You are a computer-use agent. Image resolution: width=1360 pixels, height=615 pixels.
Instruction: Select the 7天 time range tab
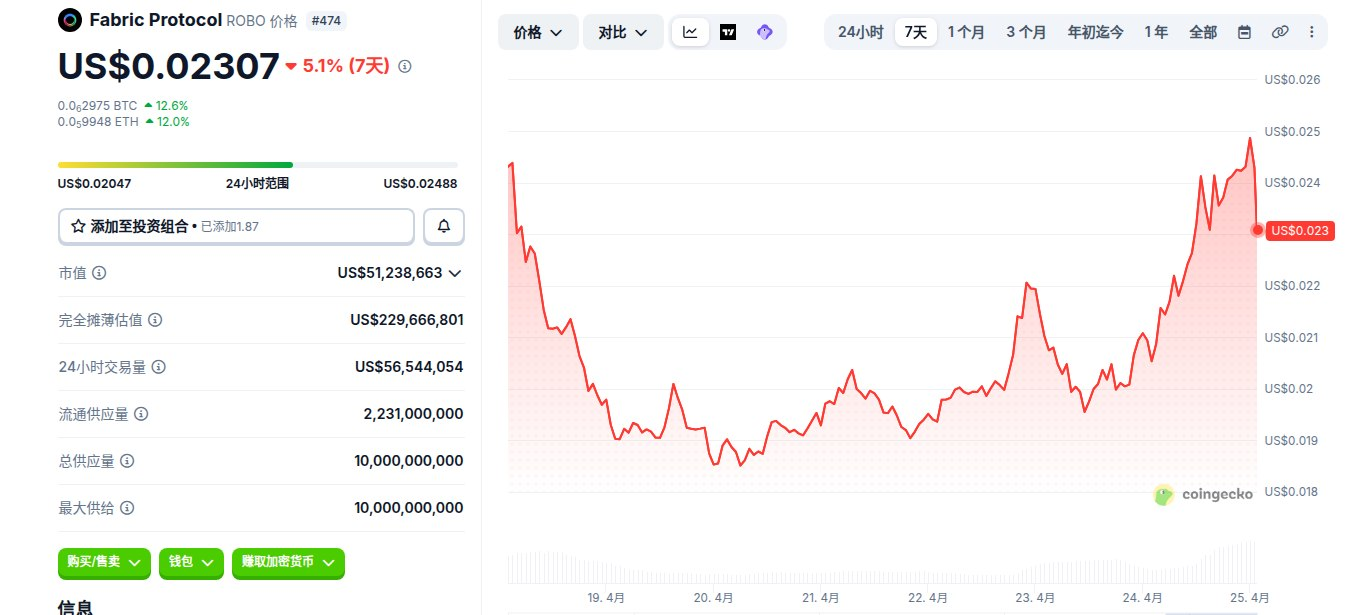[x=916, y=32]
